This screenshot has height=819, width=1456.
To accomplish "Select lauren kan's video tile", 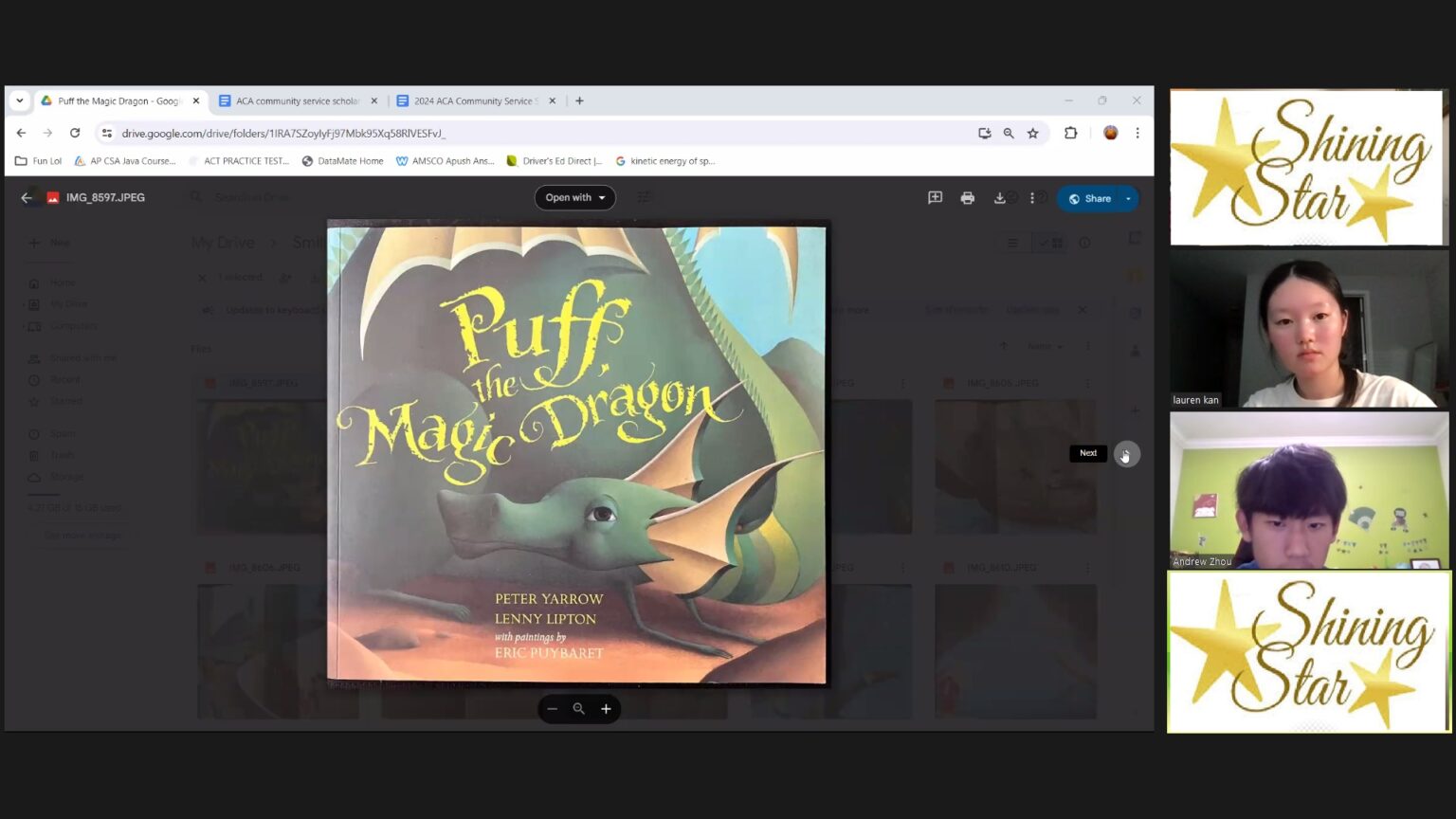I will click(x=1309, y=328).
